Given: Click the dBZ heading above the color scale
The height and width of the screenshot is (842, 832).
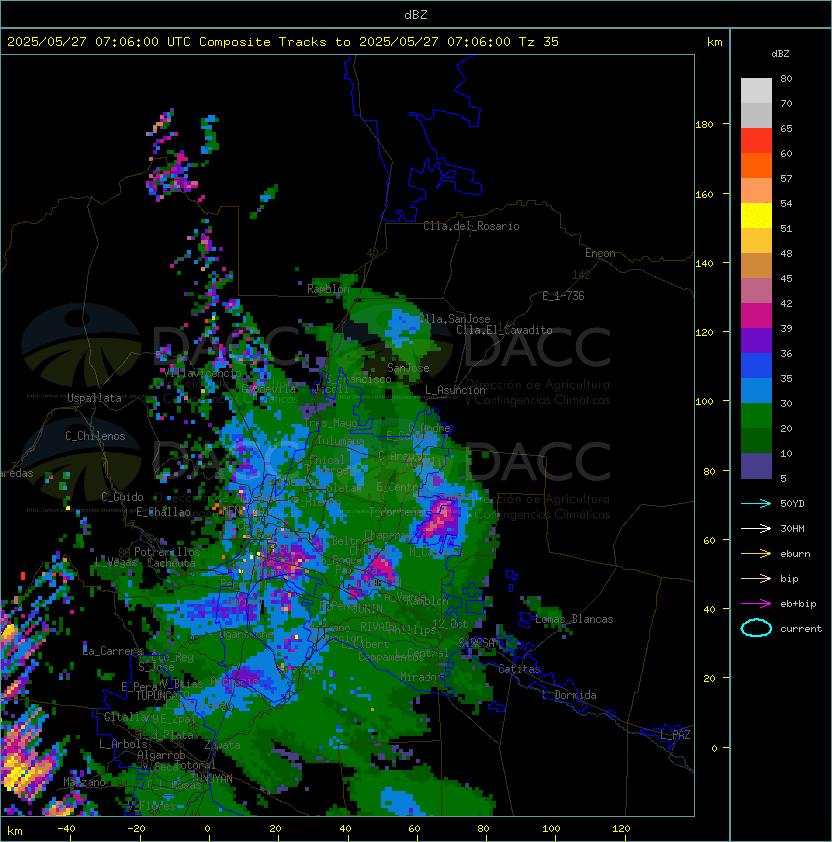Looking at the screenshot, I should [780, 54].
